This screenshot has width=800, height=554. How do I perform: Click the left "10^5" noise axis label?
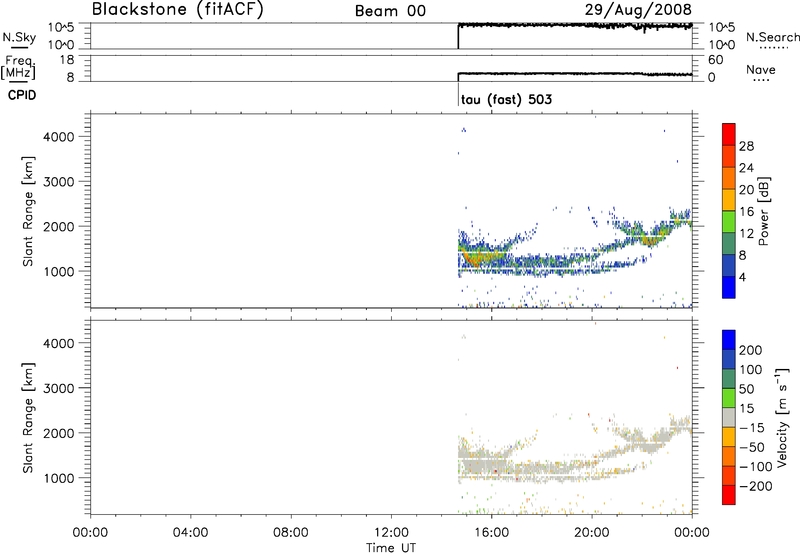pos(61,27)
